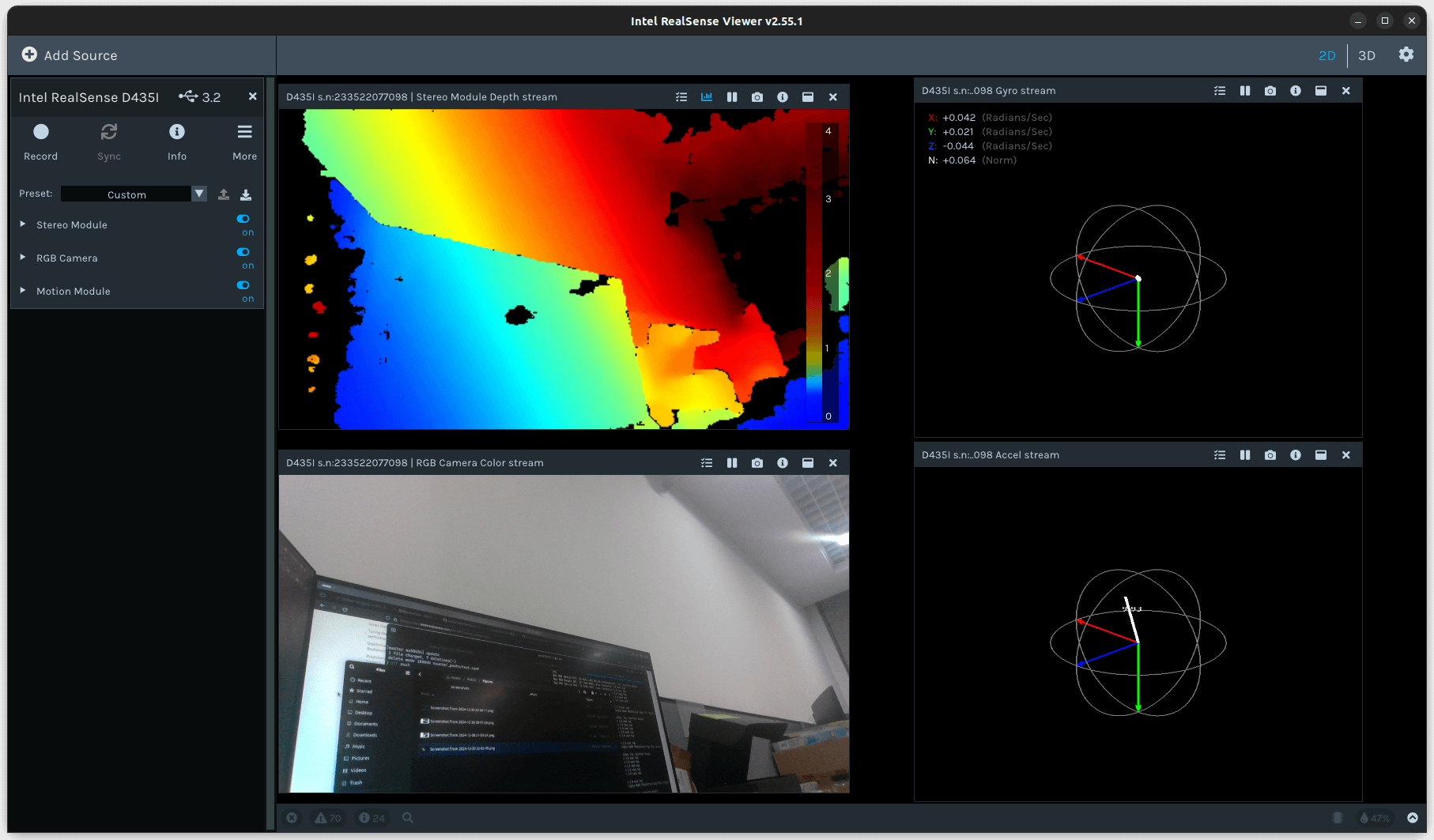
Task: Click the errors icon in status bar
Action: point(292,818)
